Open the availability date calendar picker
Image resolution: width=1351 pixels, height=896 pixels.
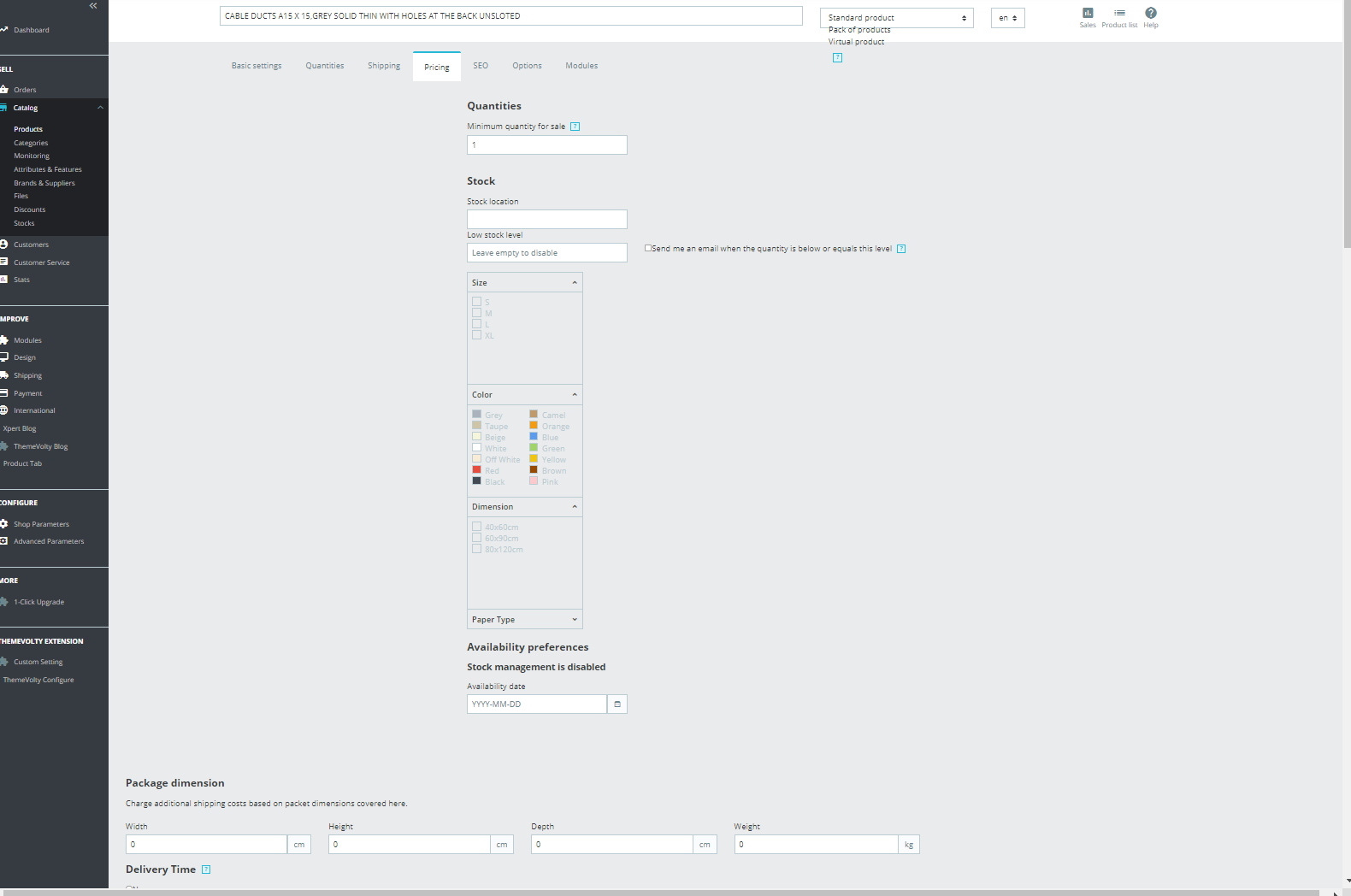[617, 704]
